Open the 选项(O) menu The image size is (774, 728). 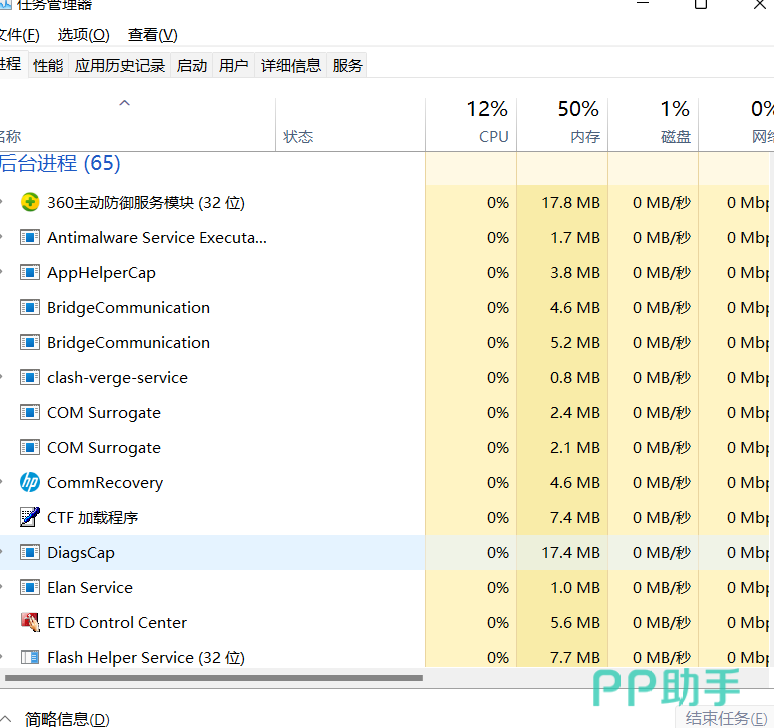tap(83, 35)
